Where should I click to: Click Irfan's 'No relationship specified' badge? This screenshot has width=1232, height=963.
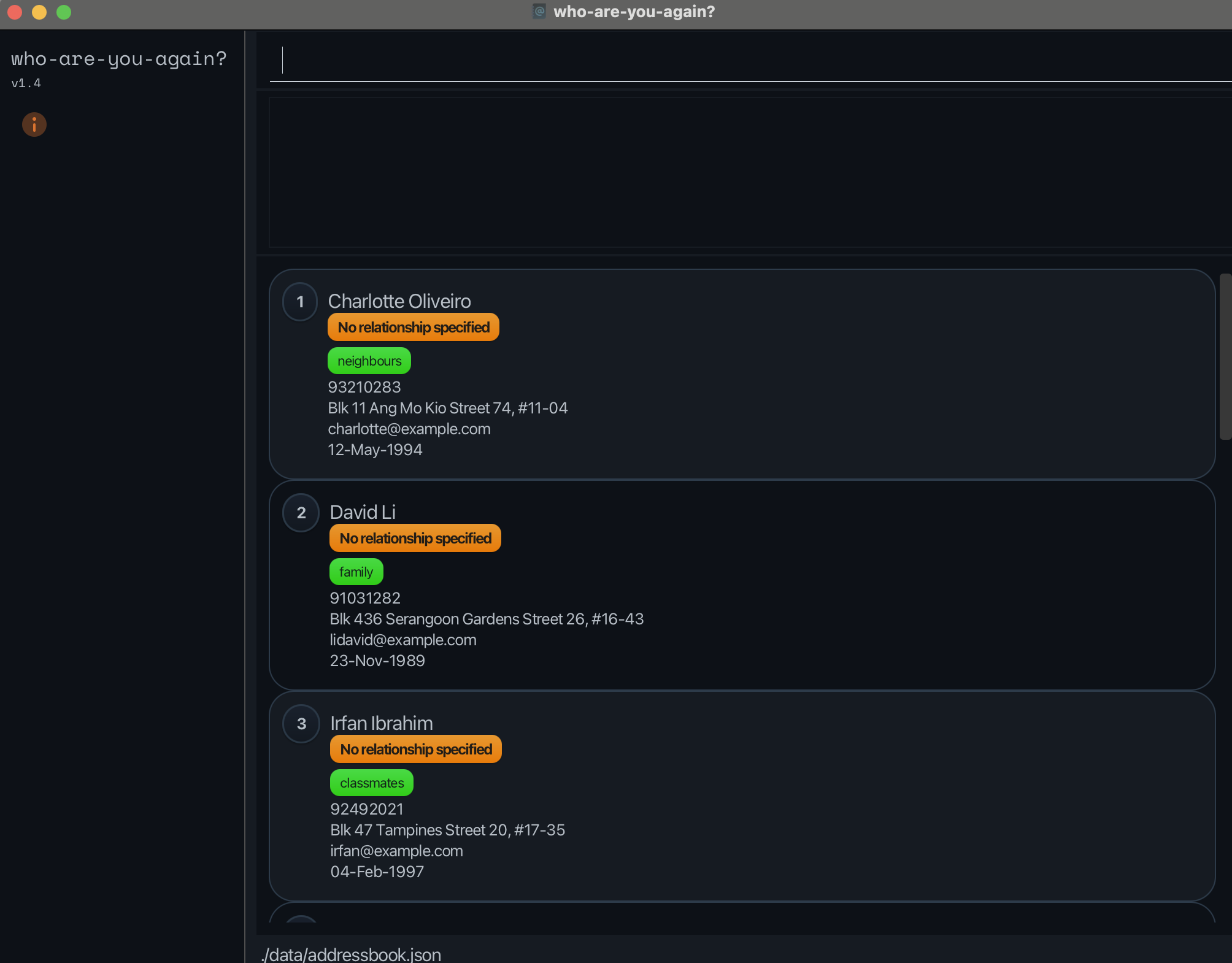point(416,750)
